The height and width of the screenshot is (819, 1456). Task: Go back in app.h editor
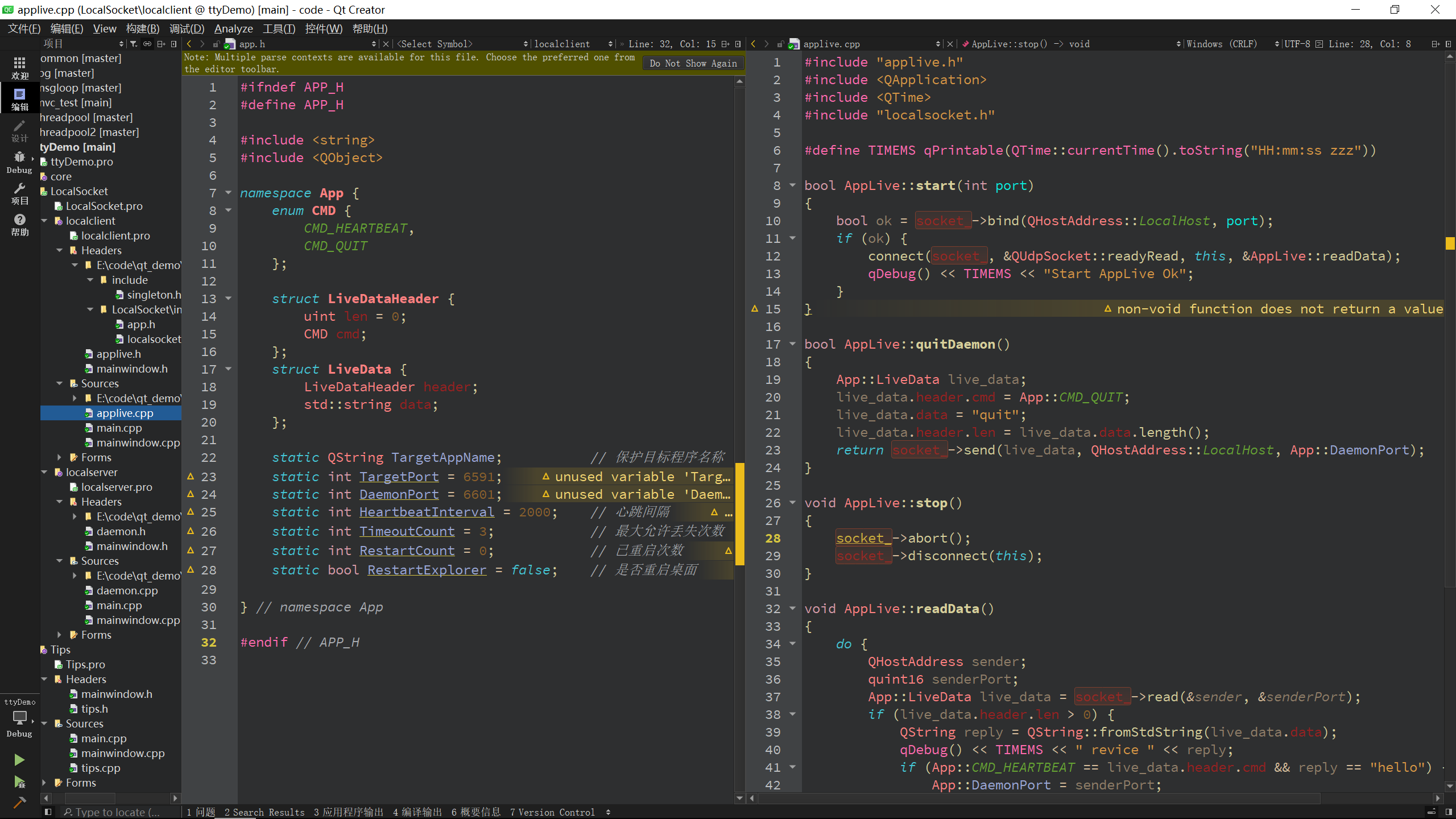point(189,44)
